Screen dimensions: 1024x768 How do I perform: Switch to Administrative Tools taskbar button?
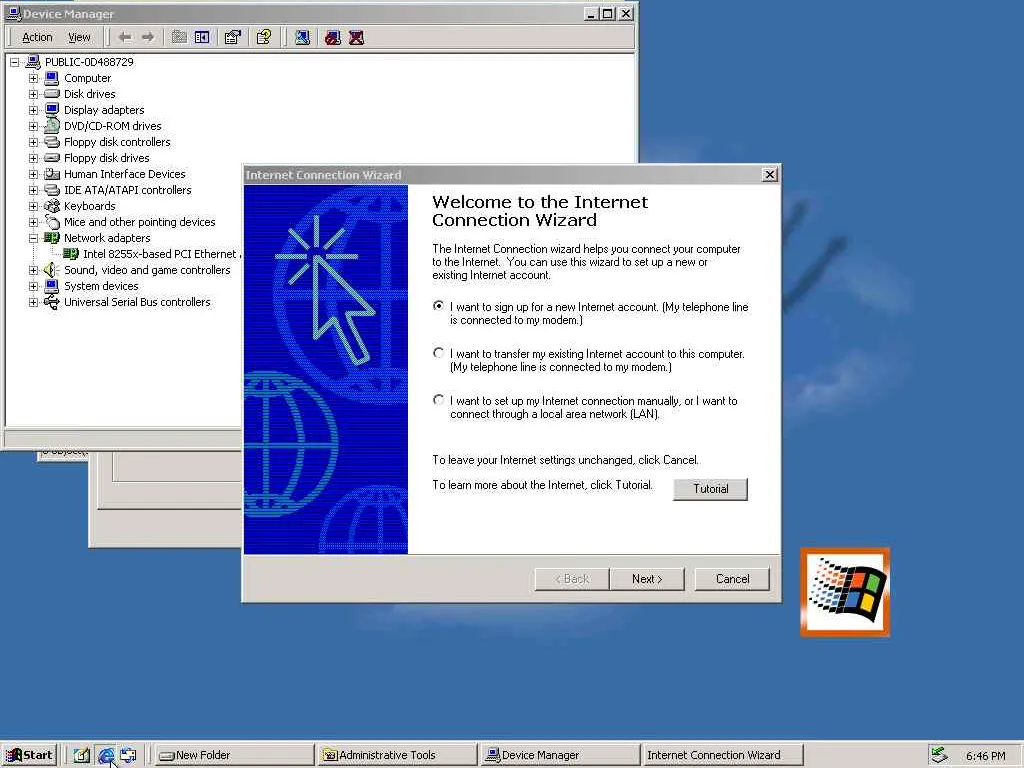click(398, 755)
